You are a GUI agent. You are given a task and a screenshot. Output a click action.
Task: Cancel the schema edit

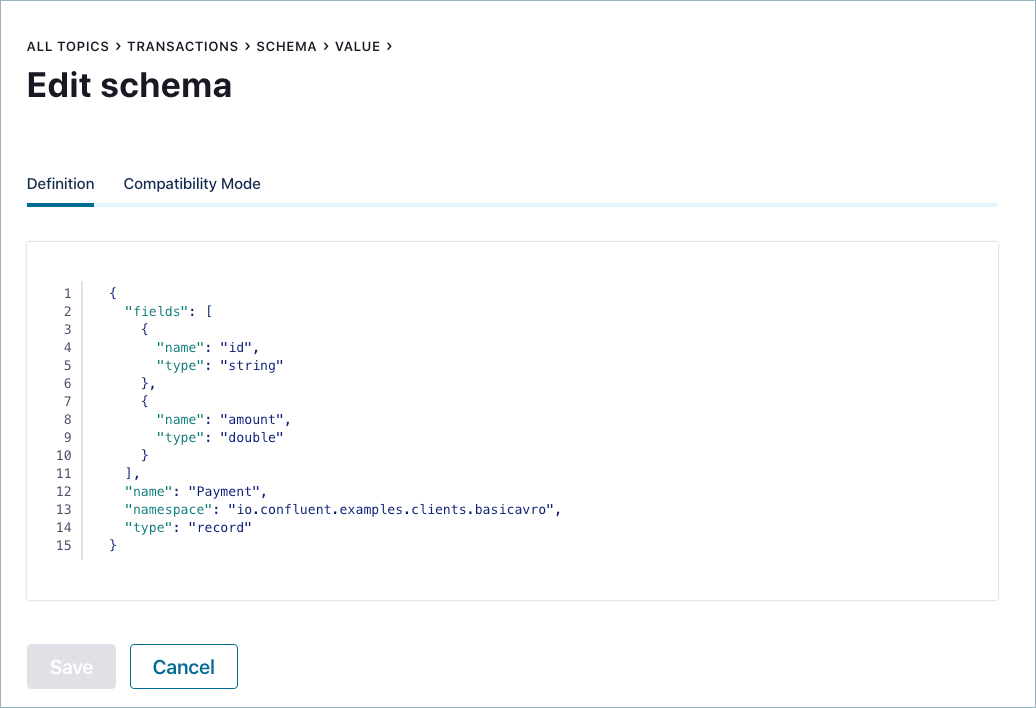point(184,667)
